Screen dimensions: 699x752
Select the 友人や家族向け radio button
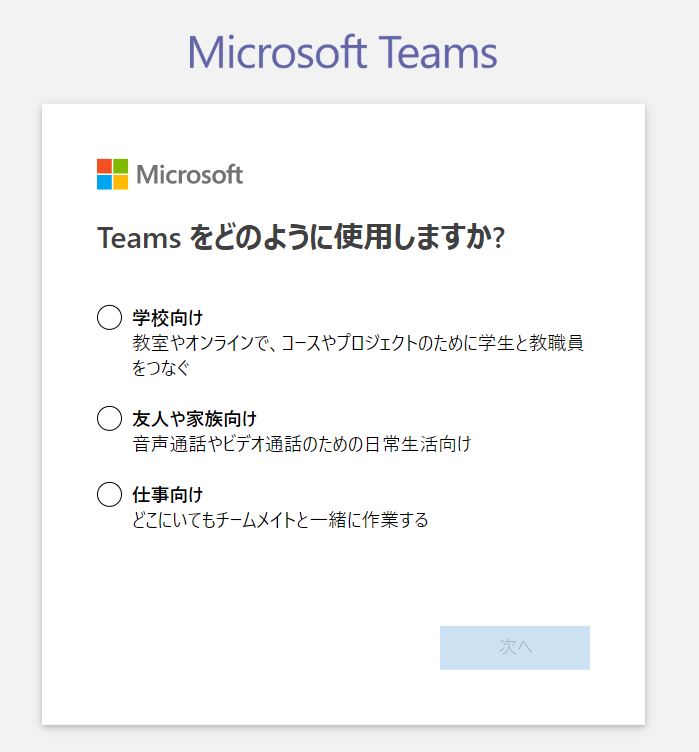pos(109,418)
